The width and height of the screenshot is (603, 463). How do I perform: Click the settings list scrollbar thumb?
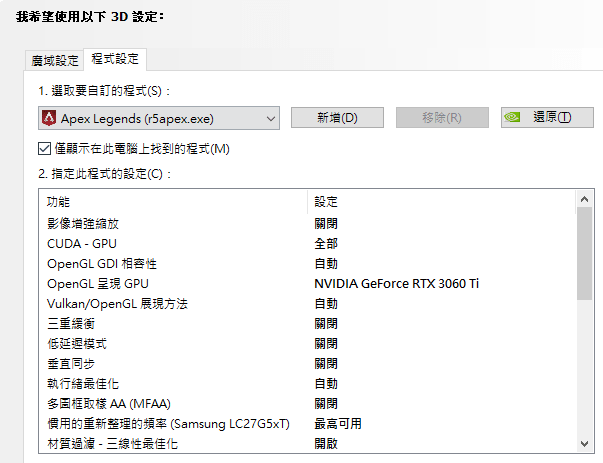585,253
